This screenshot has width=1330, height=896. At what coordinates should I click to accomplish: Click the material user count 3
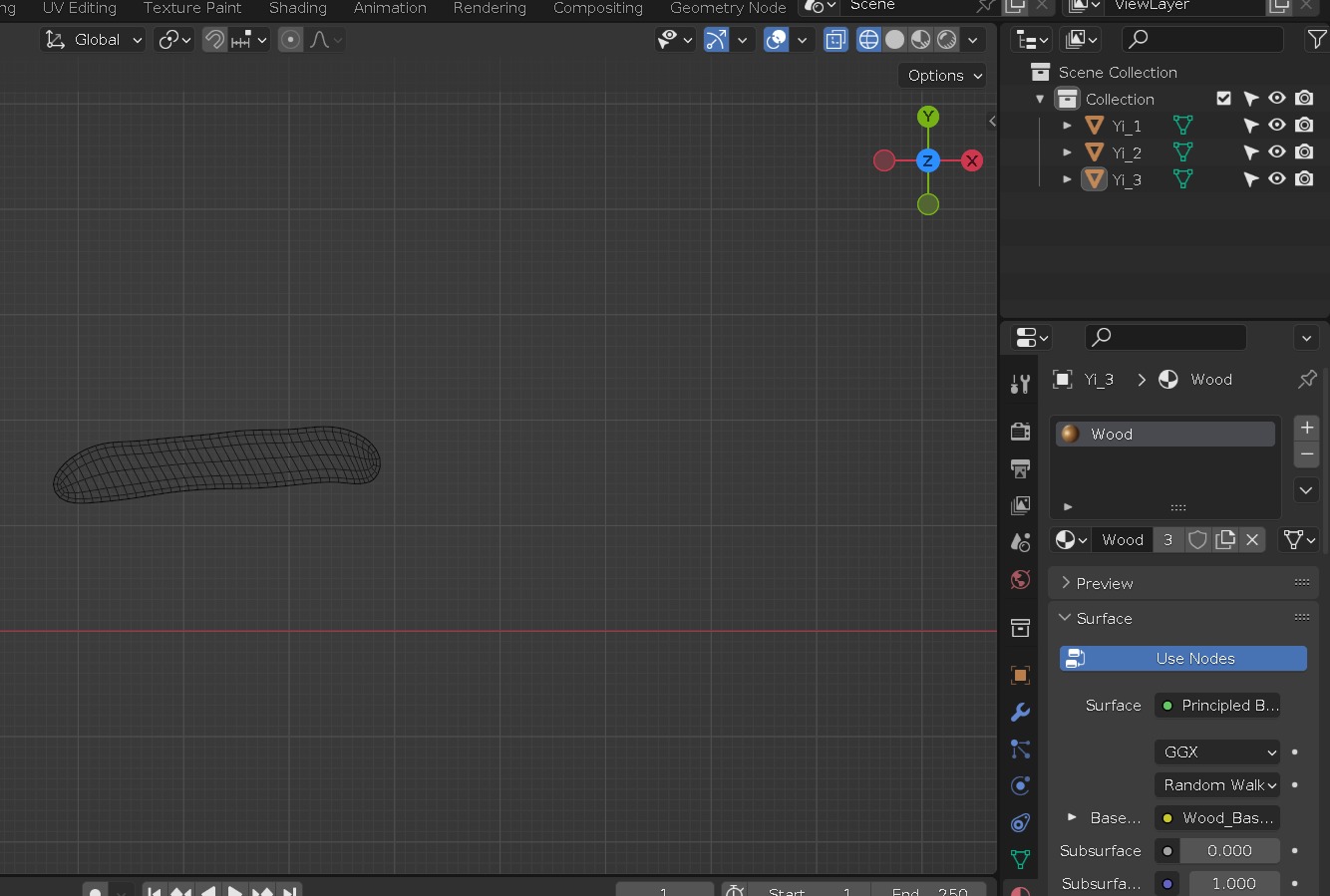tap(1167, 539)
